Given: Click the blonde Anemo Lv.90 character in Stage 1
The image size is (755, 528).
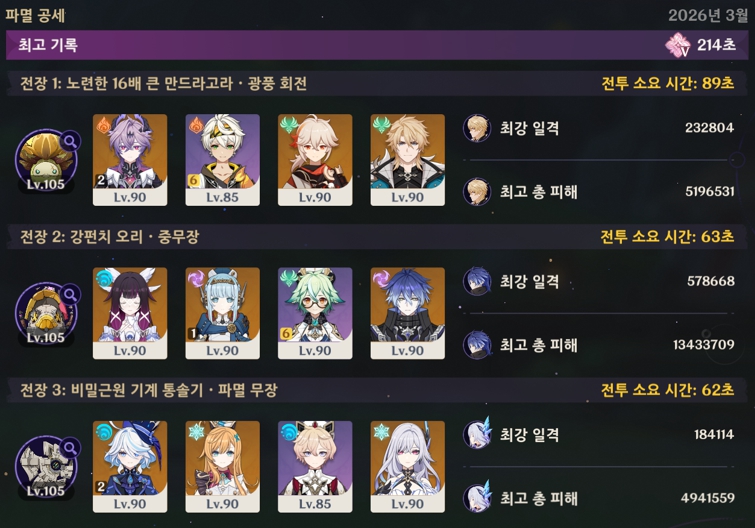Looking at the screenshot, I should click(x=407, y=160).
